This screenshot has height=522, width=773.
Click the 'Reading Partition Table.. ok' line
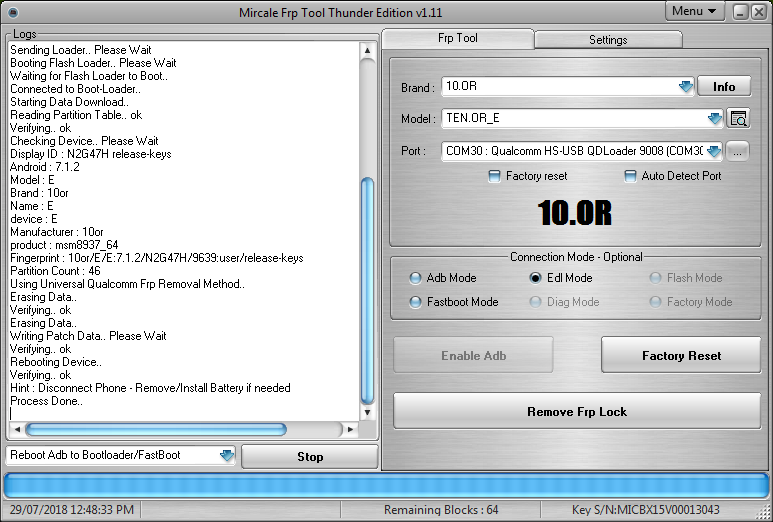pos(76,115)
